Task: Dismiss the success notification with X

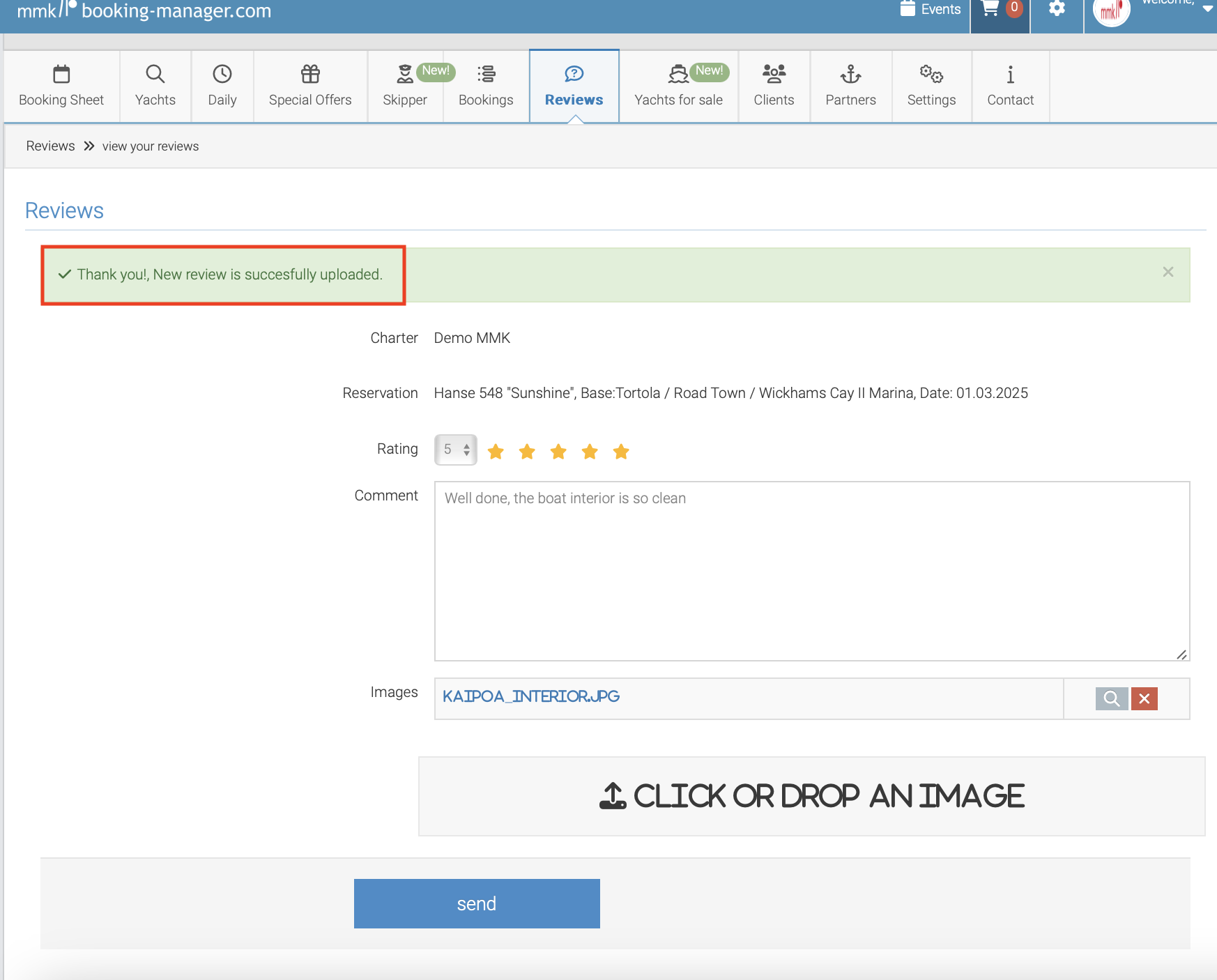Action: tap(1168, 272)
